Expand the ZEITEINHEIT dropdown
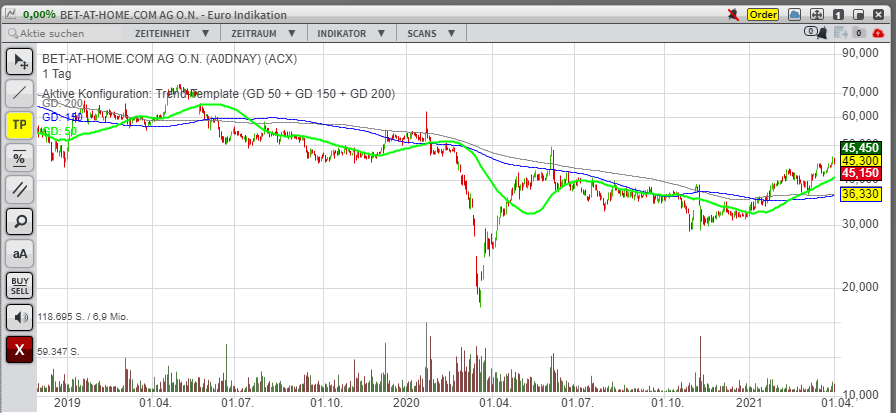 coord(172,33)
